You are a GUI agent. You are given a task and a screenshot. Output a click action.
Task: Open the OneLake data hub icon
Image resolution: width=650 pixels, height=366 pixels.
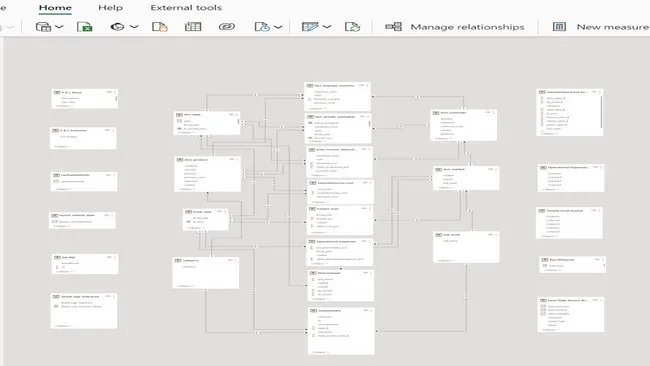tap(117, 27)
